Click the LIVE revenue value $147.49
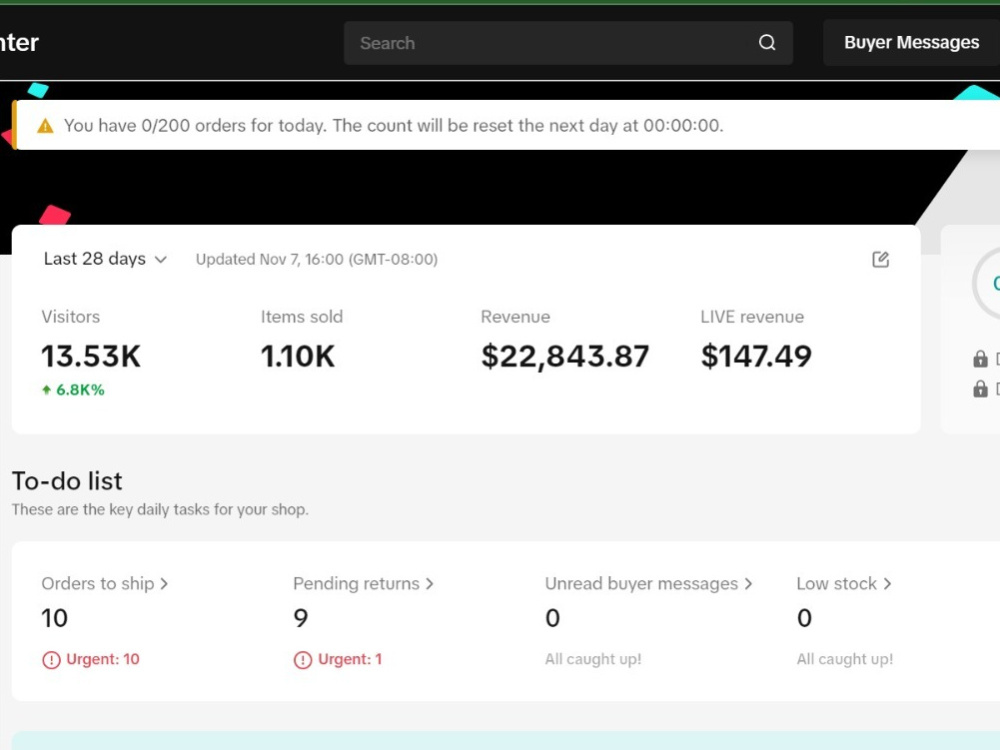Screen dimensions: 1000x750 (x=756, y=356)
